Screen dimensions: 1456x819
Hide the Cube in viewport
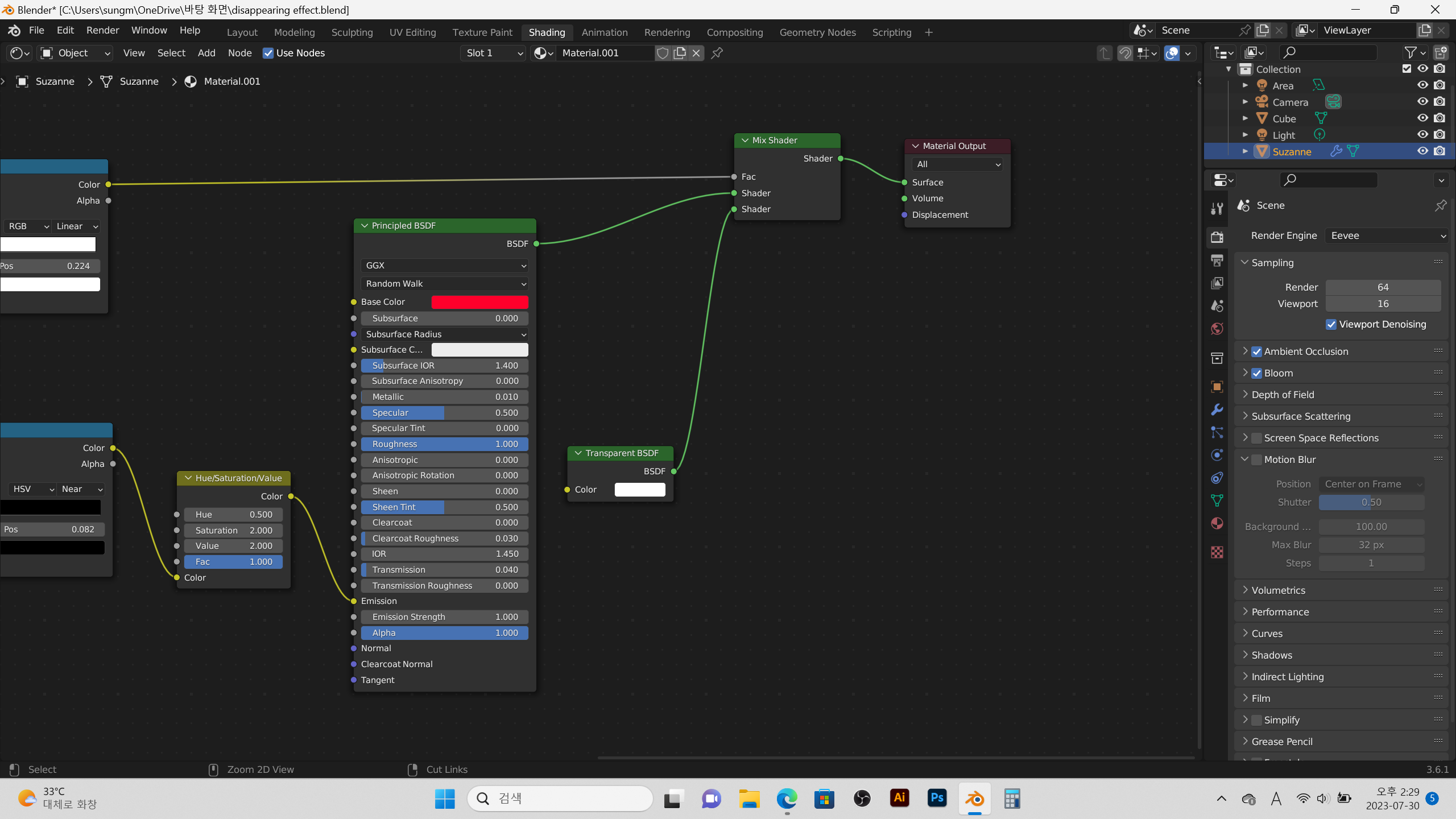tap(1422, 118)
